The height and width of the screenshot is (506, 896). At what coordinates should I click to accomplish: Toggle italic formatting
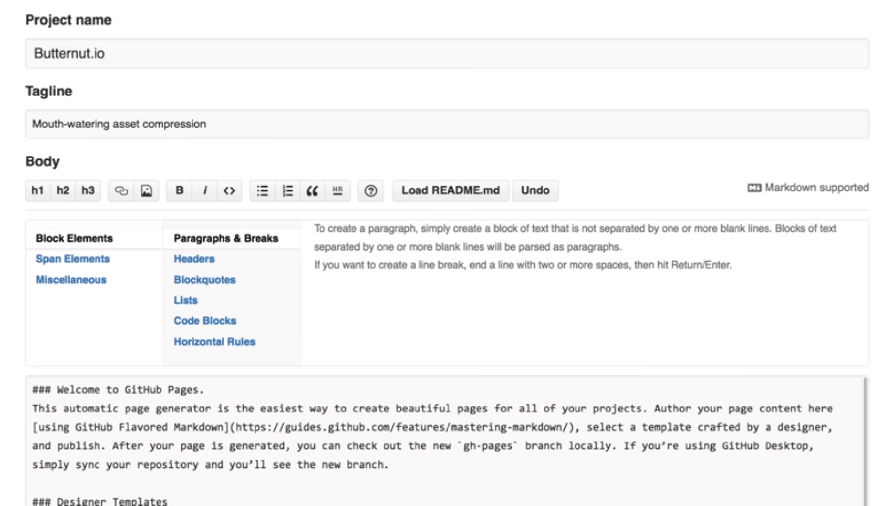205,190
